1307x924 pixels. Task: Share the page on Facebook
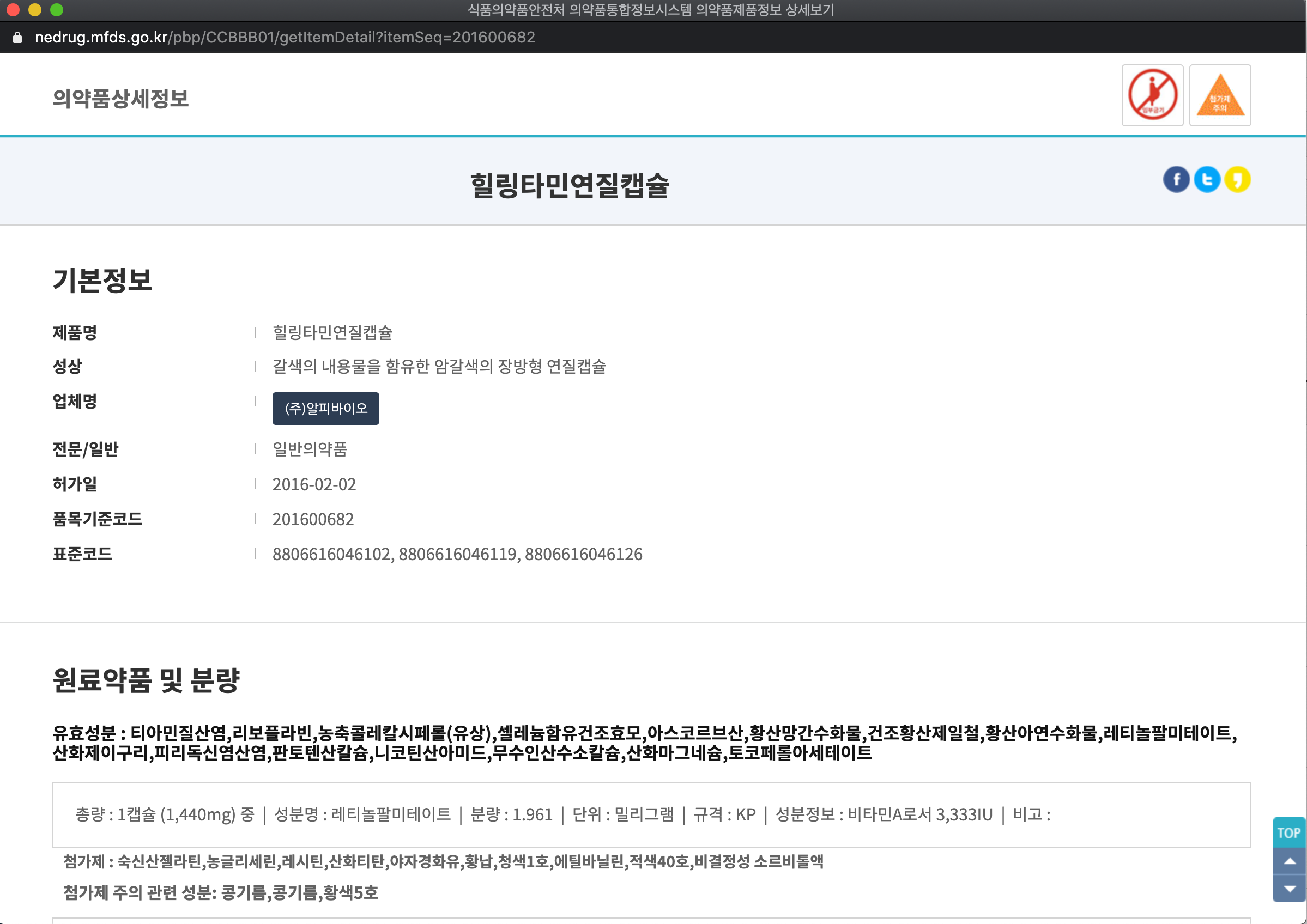tap(1176, 180)
